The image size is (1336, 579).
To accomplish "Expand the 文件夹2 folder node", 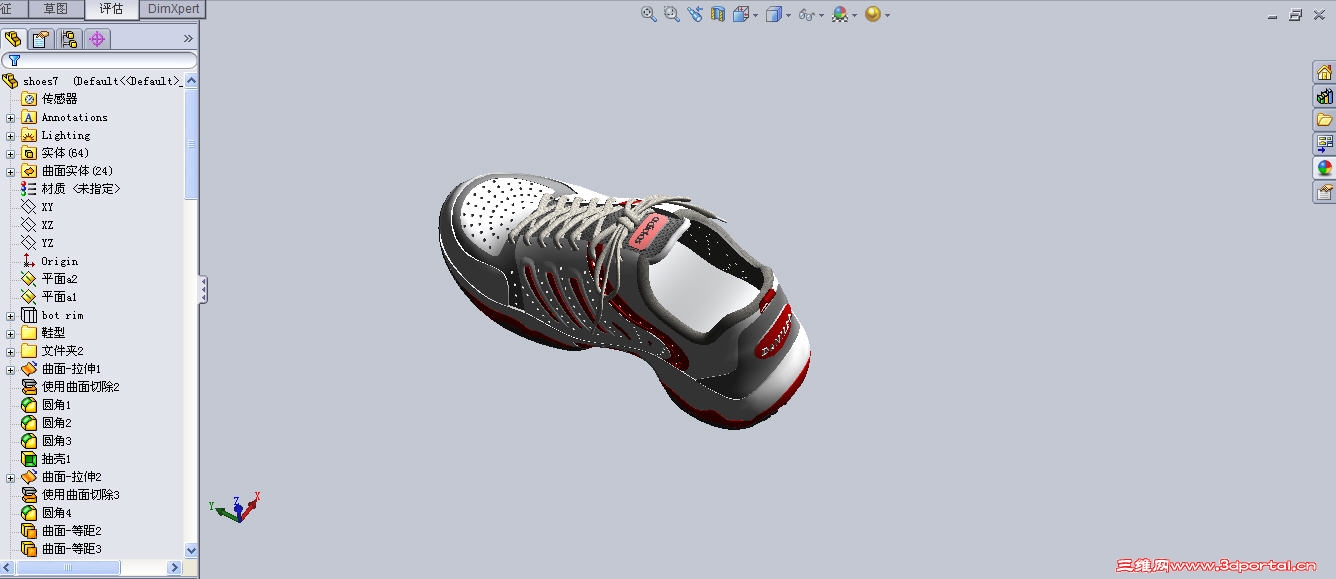I will coord(11,351).
